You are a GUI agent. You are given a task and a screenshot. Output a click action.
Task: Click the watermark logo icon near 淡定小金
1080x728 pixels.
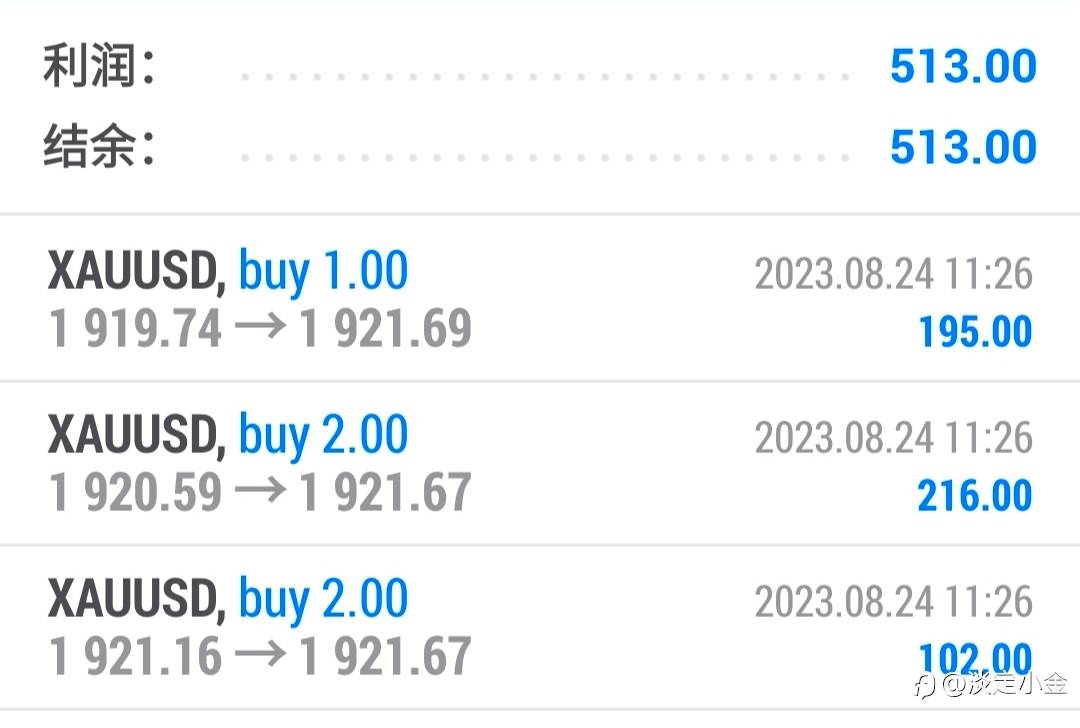point(924,686)
